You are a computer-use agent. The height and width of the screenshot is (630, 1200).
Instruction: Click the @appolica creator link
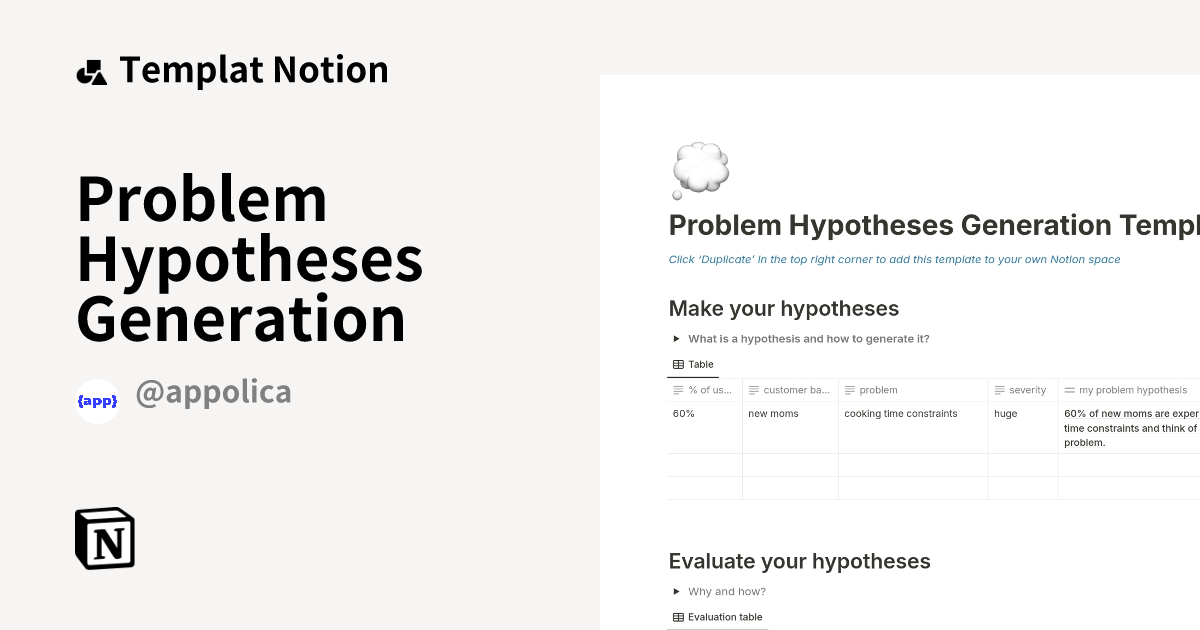pyautogui.click(x=214, y=392)
